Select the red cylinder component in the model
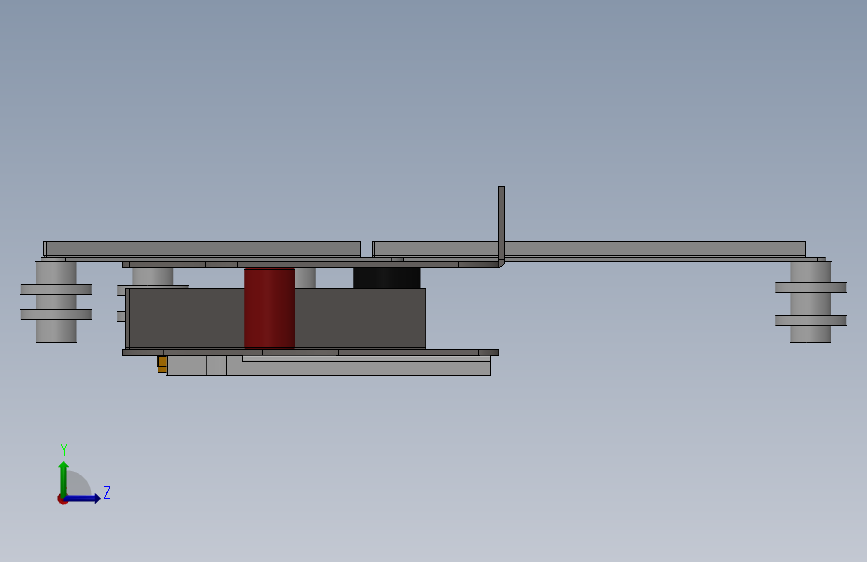Viewport: 867px width, 562px height. 269,308
